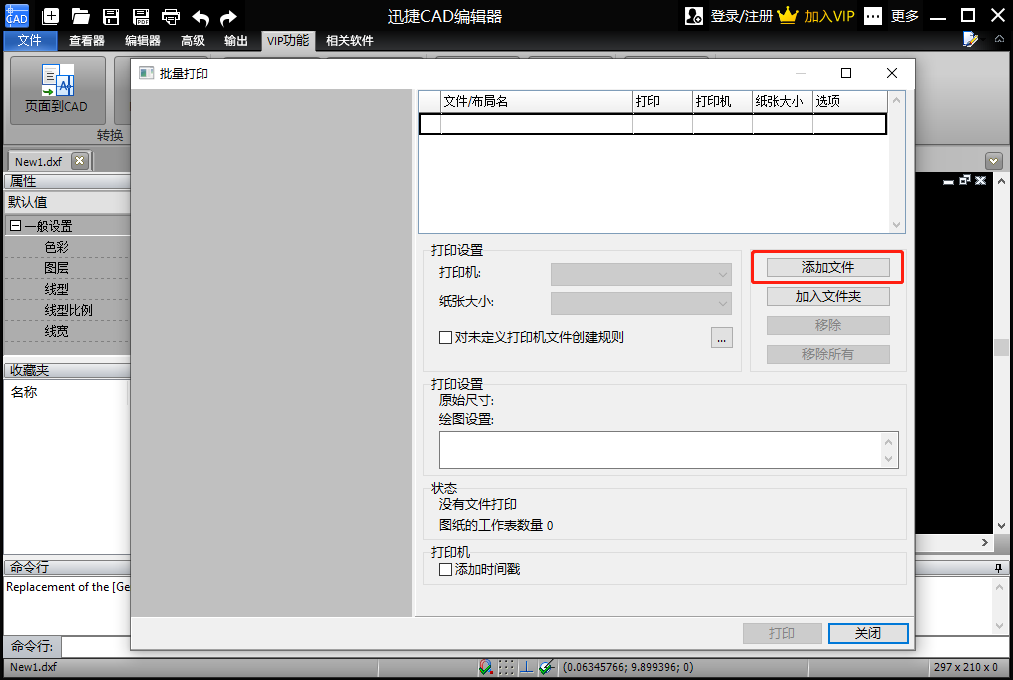Open a file using the folder icon
Image resolution: width=1013 pixels, height=680 pixels.
[x=81, y=16]
